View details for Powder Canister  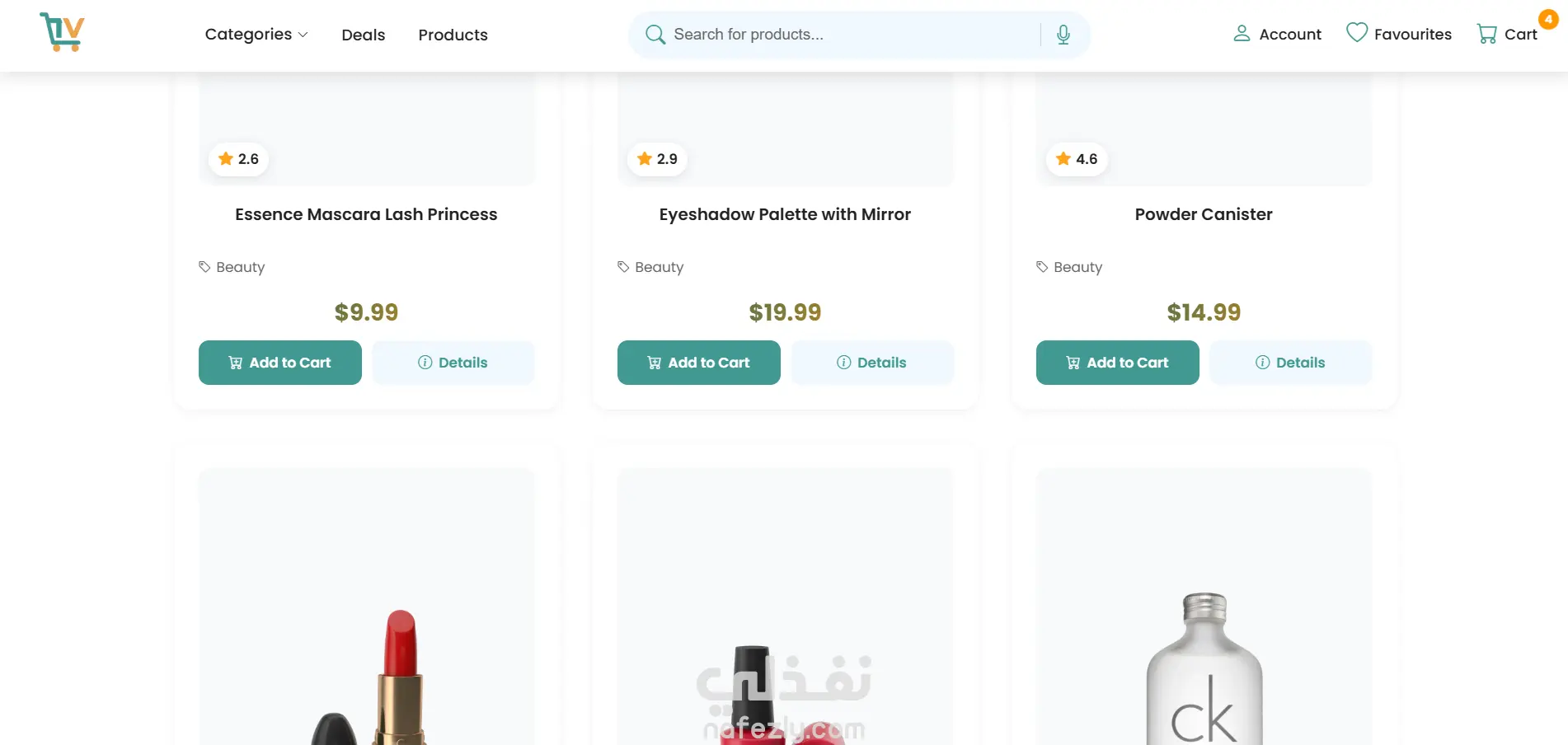pos(1291,363)
